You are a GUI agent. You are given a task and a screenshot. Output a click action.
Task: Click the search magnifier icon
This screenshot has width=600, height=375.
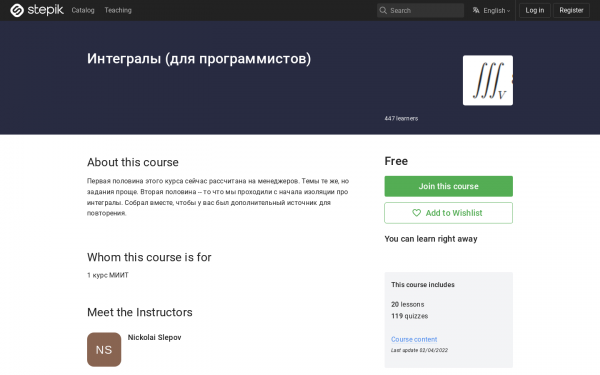pyautogui.click(x=383, y=10)
